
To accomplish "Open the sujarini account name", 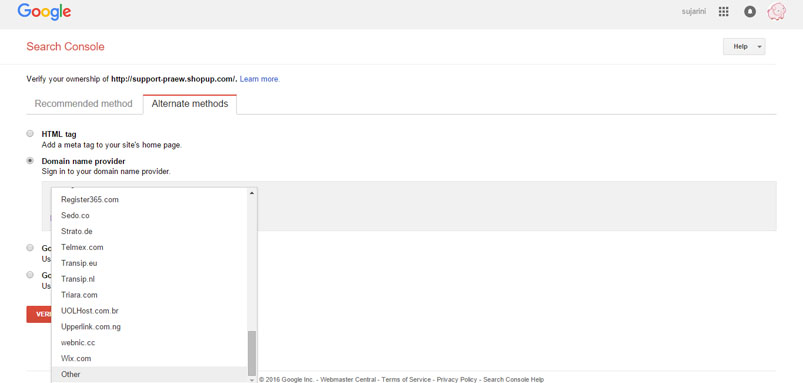I will 694,12.
